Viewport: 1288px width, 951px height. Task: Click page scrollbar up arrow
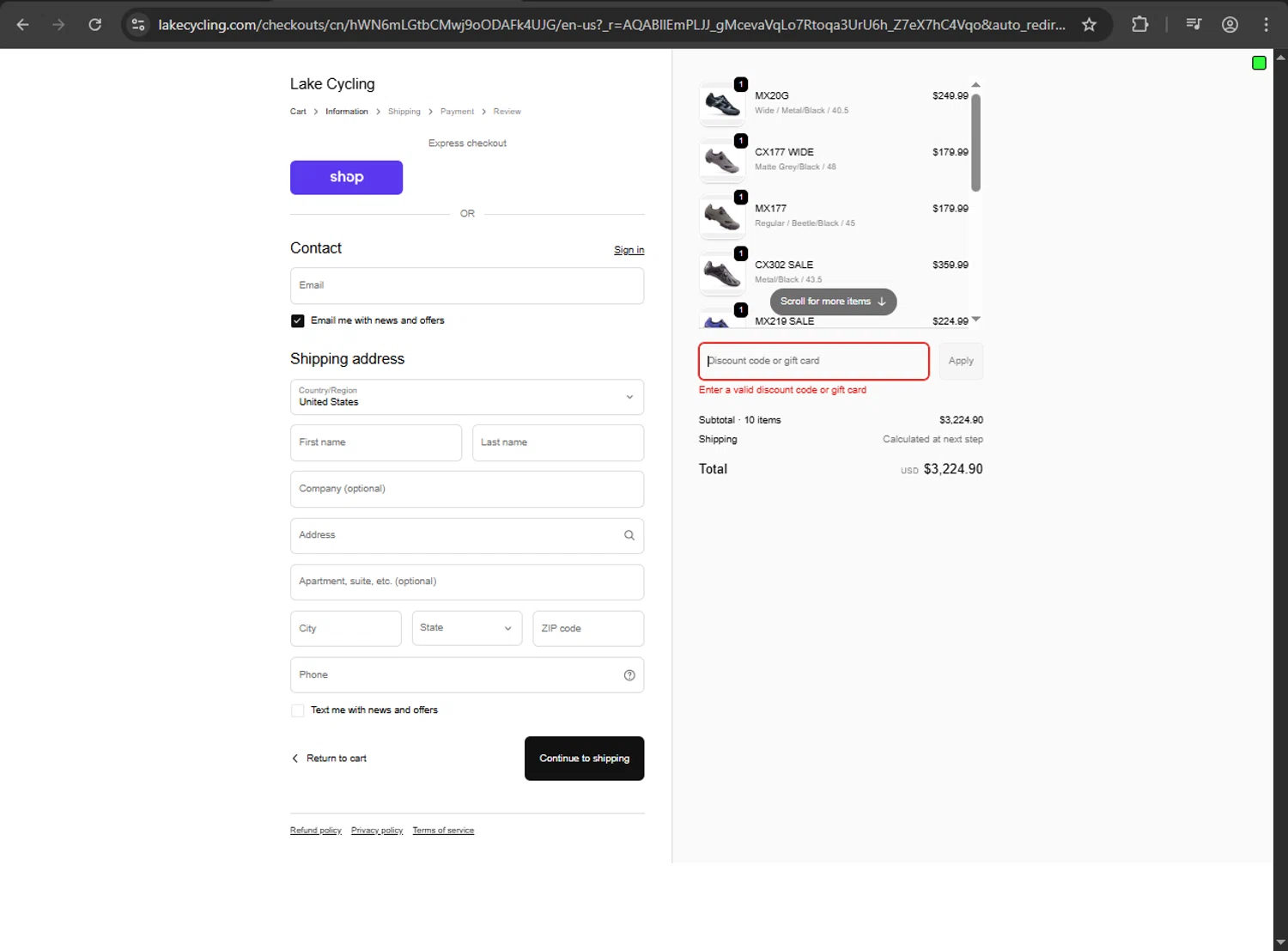1280,58
